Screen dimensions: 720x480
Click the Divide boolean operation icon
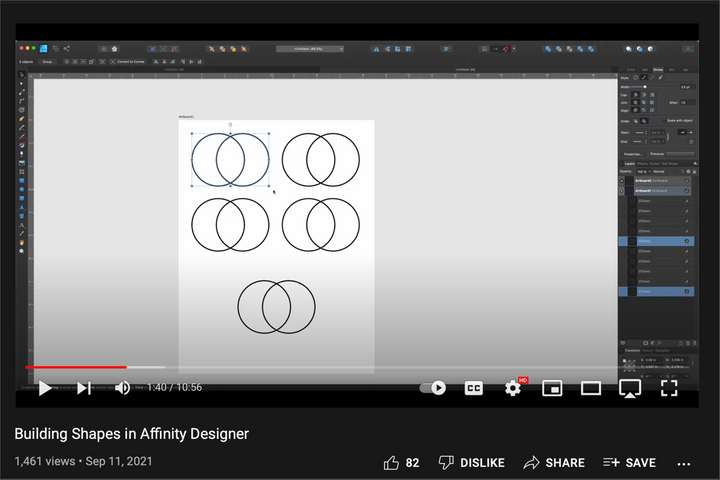coord(591,49)
